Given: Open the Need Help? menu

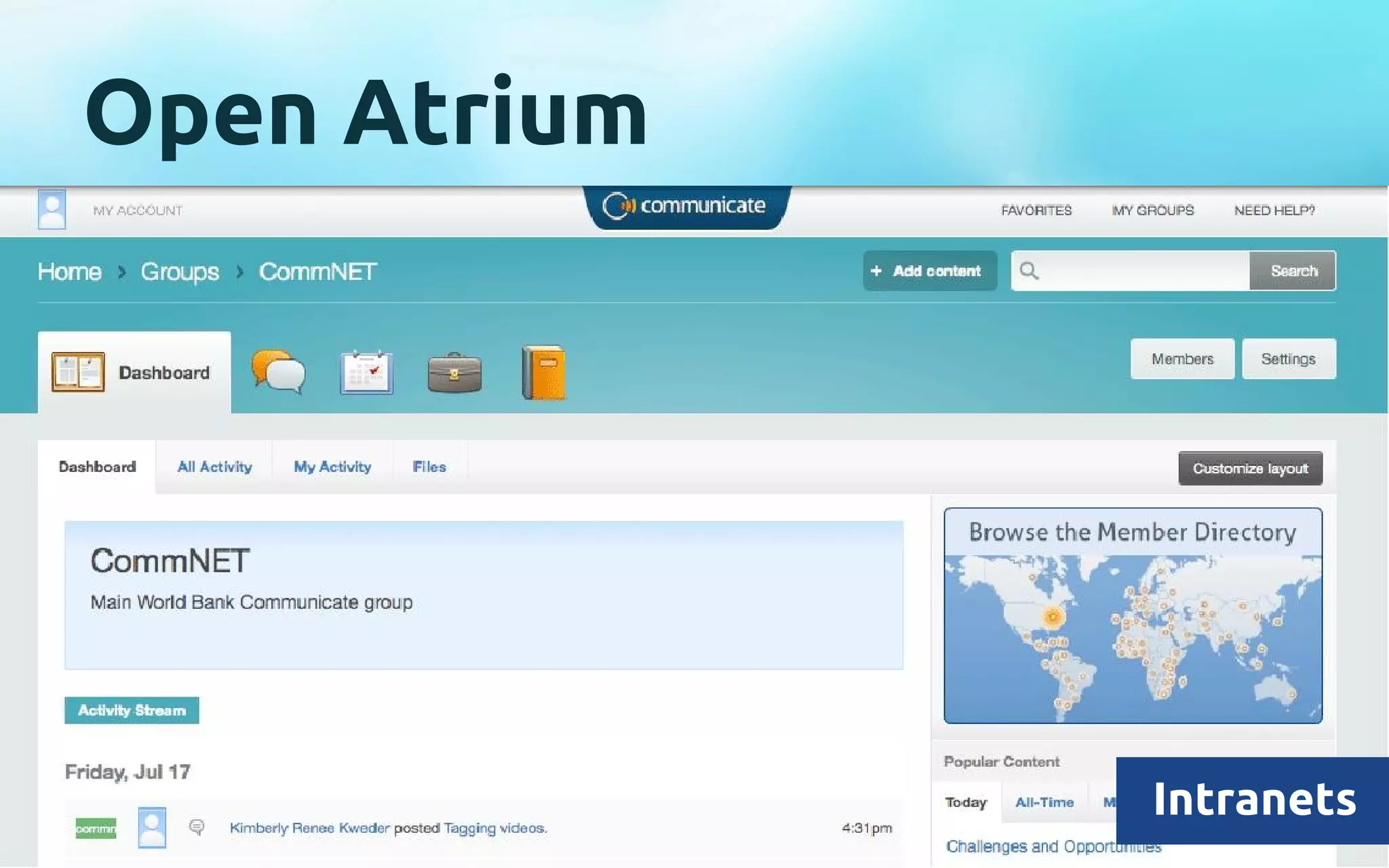Looking at the screenshot, I should [x=1274, y=211].
